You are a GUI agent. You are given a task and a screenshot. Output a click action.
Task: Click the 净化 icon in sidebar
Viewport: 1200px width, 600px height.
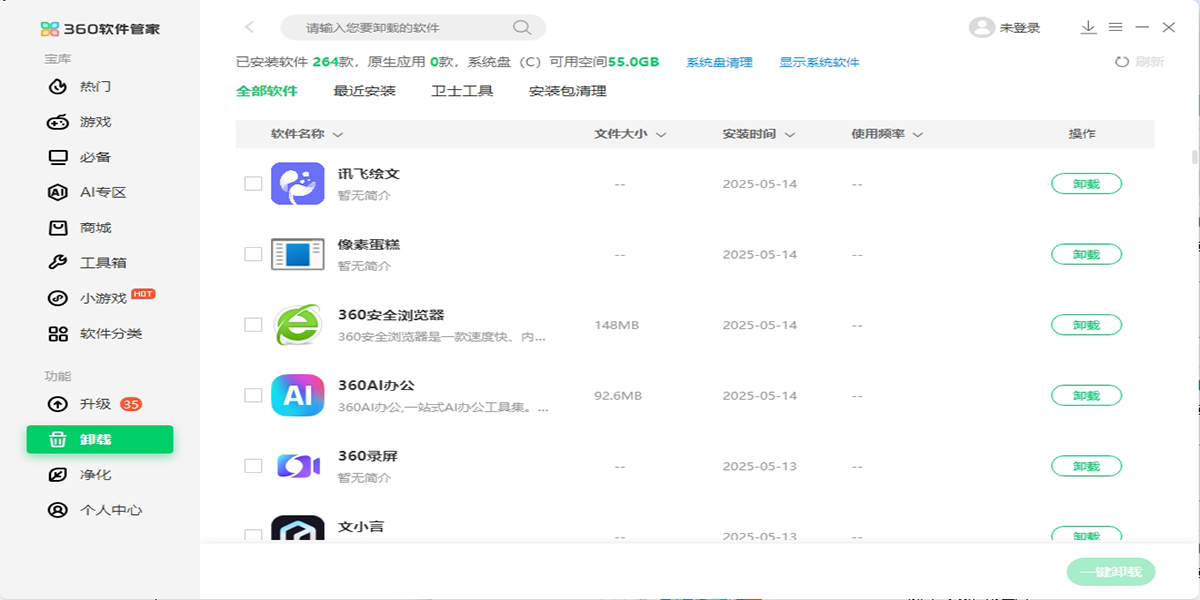click(58, 475)
